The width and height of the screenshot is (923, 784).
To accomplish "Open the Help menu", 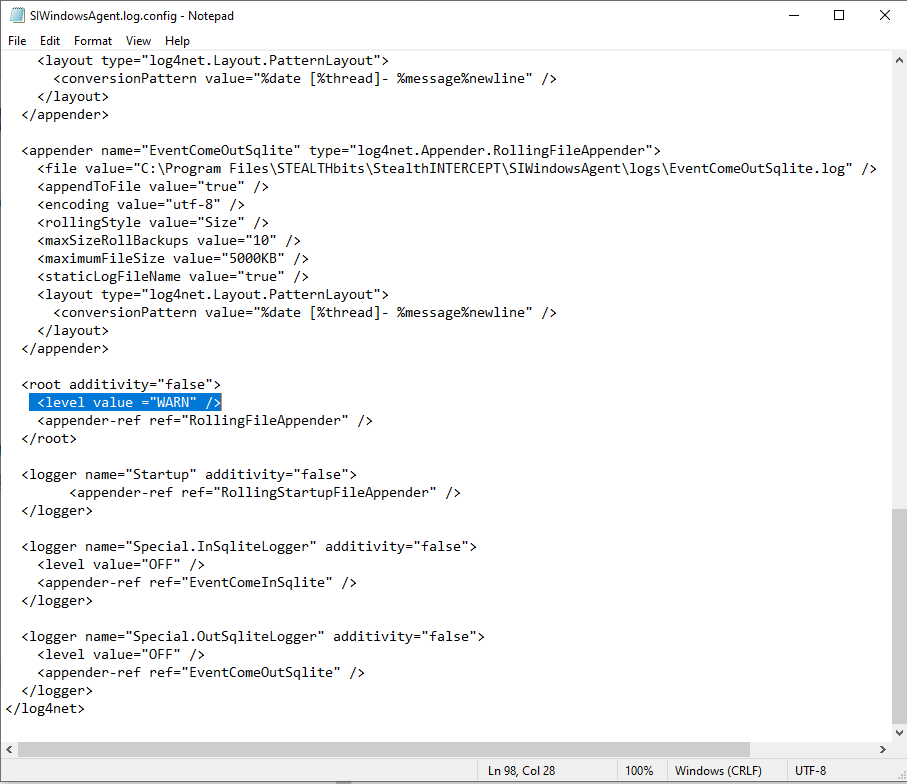I will click(177, 41).
